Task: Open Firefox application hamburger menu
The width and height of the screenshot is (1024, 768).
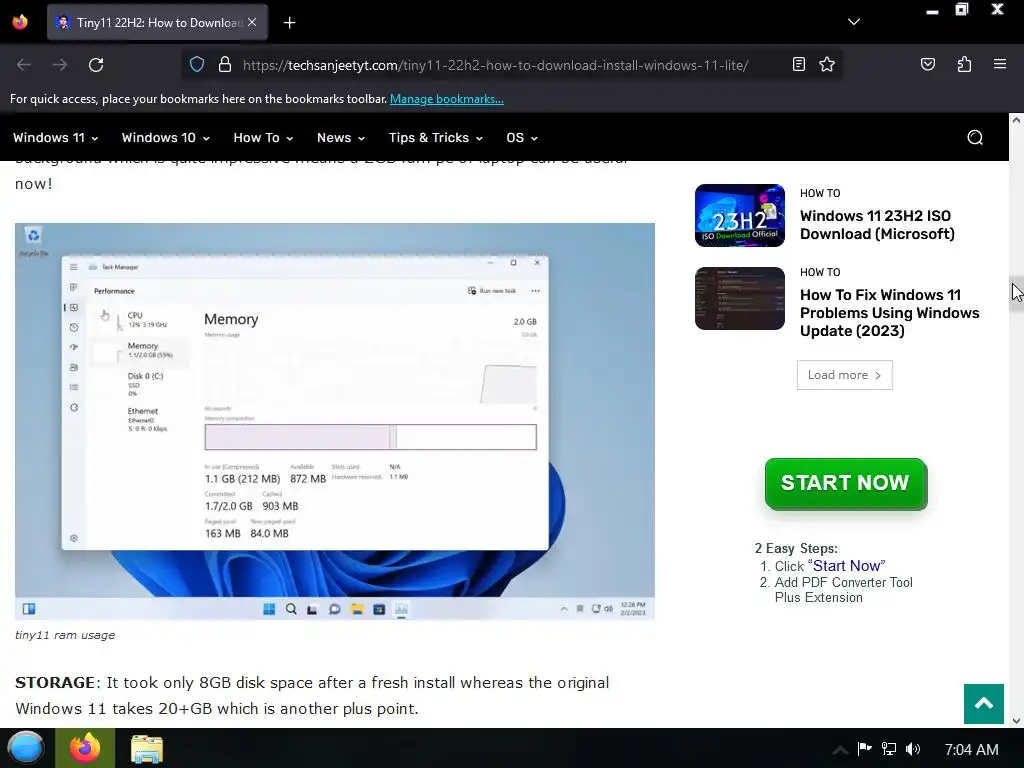Action: (x=999, y=65)
